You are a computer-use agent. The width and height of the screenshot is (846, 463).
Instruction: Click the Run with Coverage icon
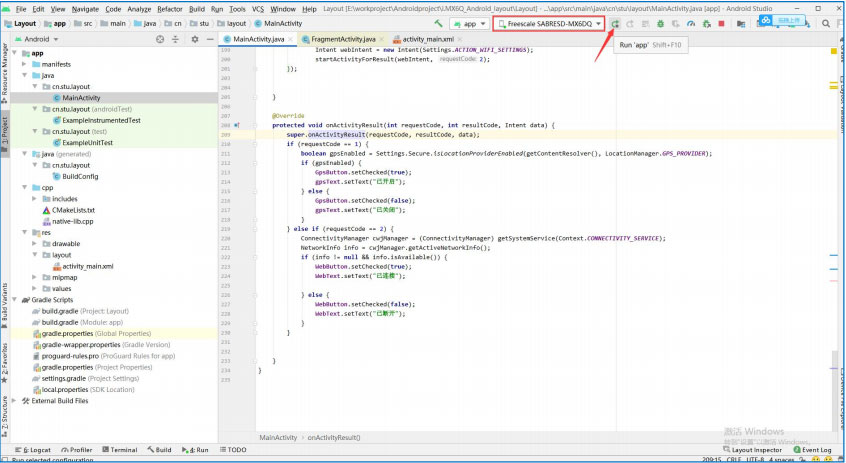click(676, 24)
